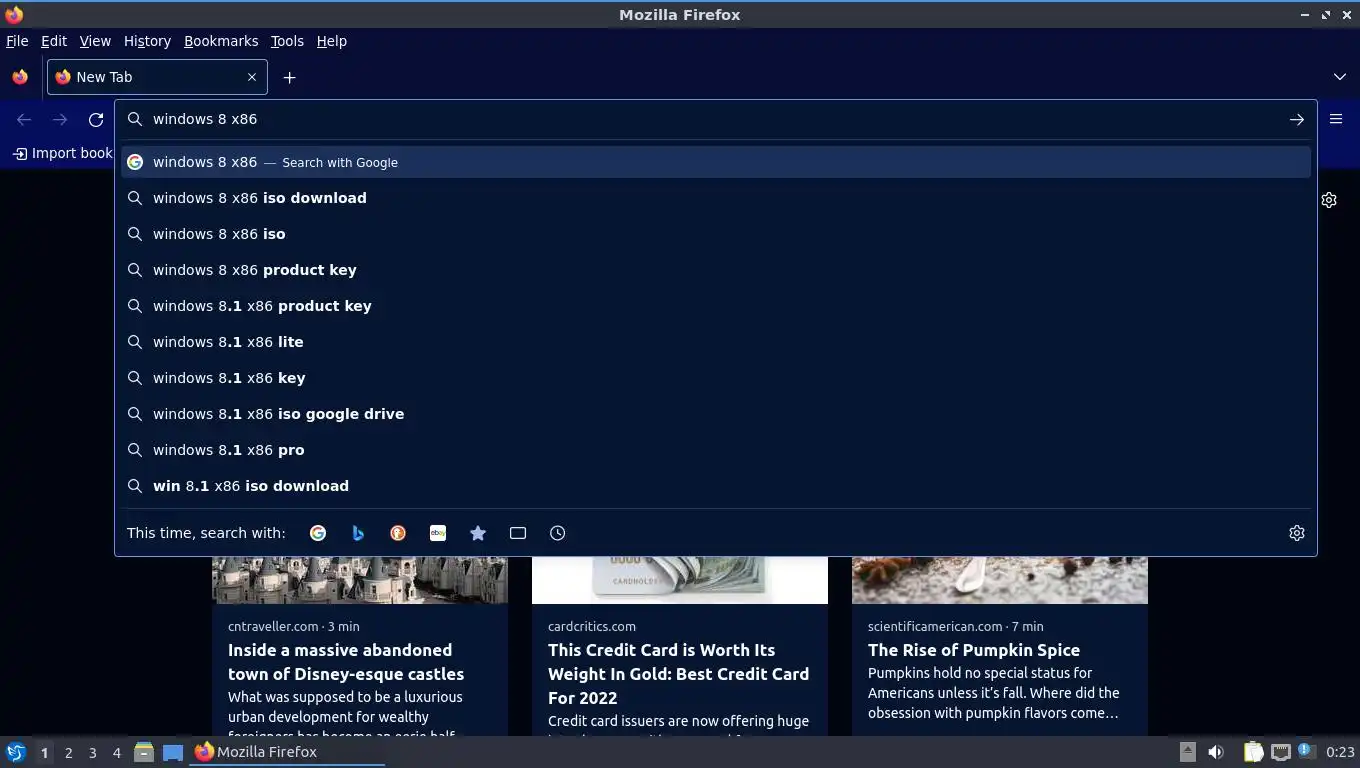Open clipboard manager tray icon
1360x768 pixels.
coord(1253,752)
